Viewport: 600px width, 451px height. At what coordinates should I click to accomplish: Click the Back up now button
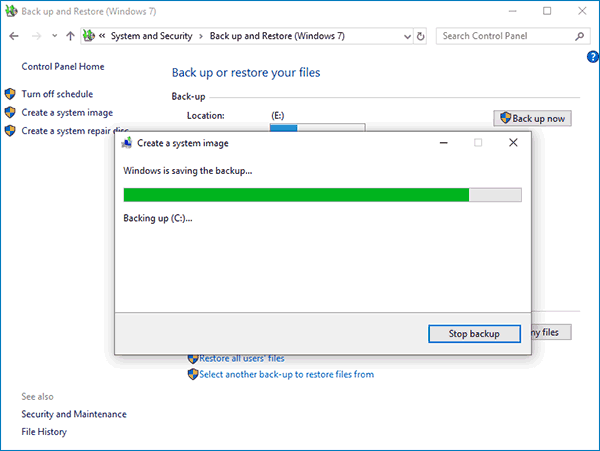point(532,118)
